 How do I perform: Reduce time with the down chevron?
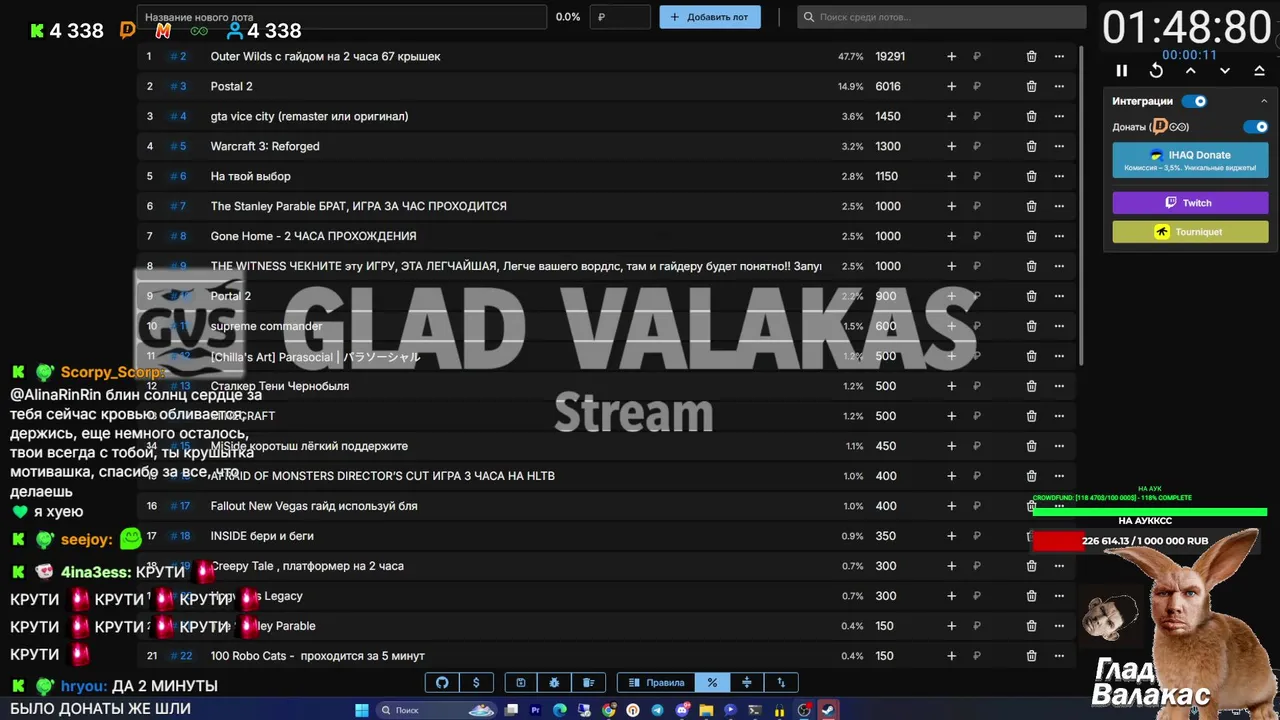(x=1225, y=71)
